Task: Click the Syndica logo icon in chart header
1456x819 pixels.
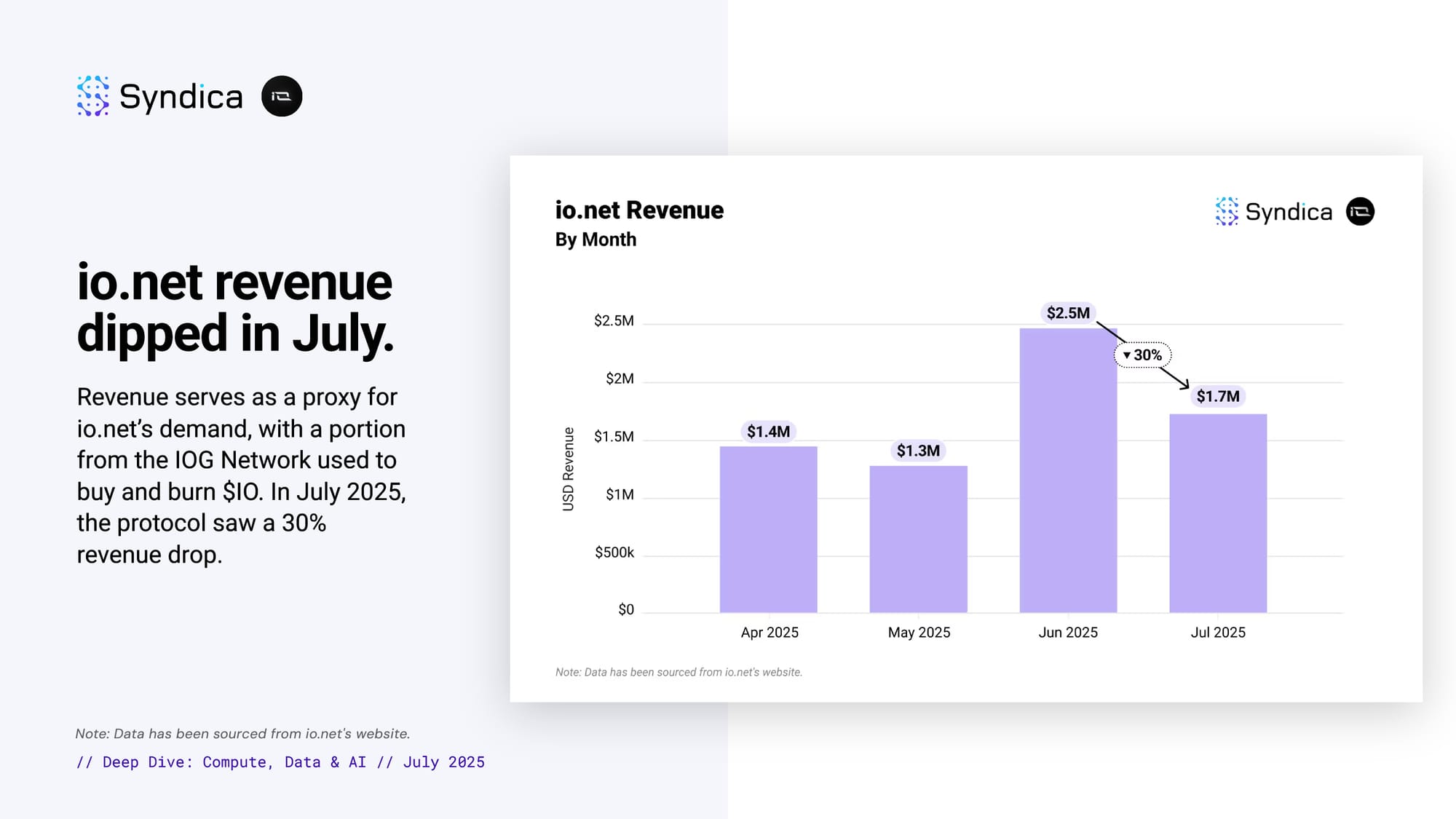Action: (x=1227, y=211)
